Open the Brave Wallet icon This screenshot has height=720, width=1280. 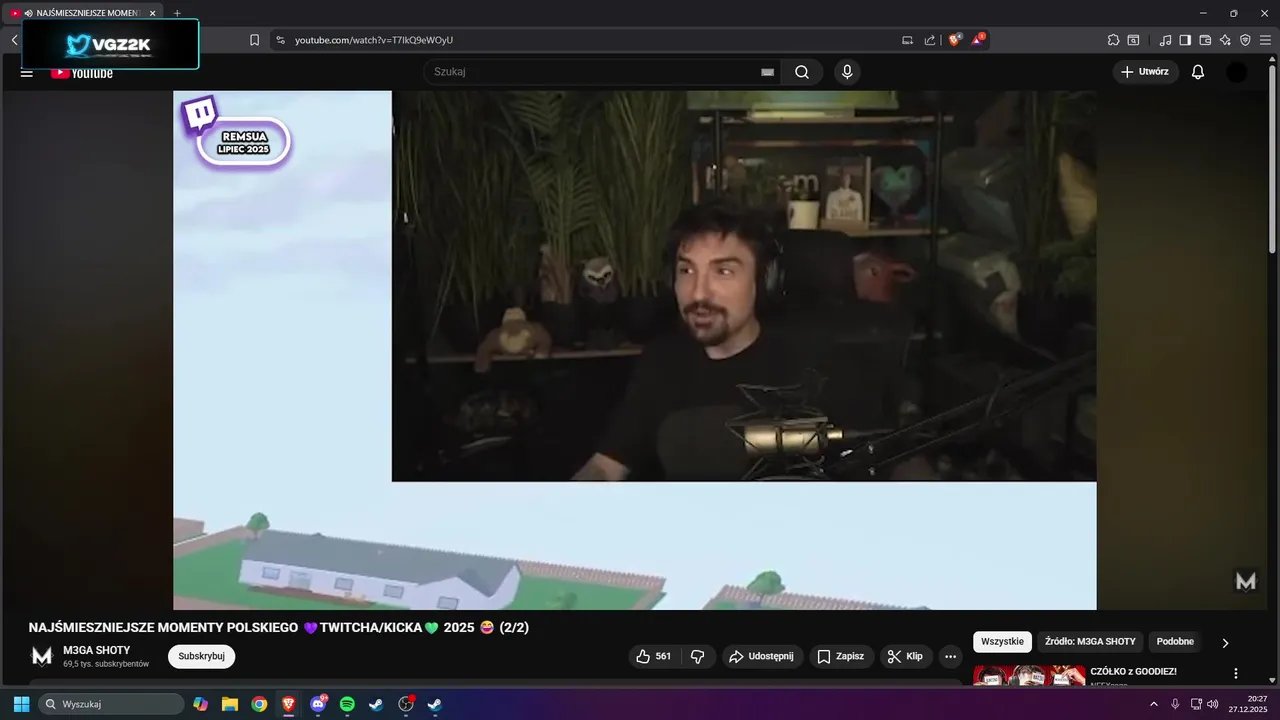pos(1205,40)
